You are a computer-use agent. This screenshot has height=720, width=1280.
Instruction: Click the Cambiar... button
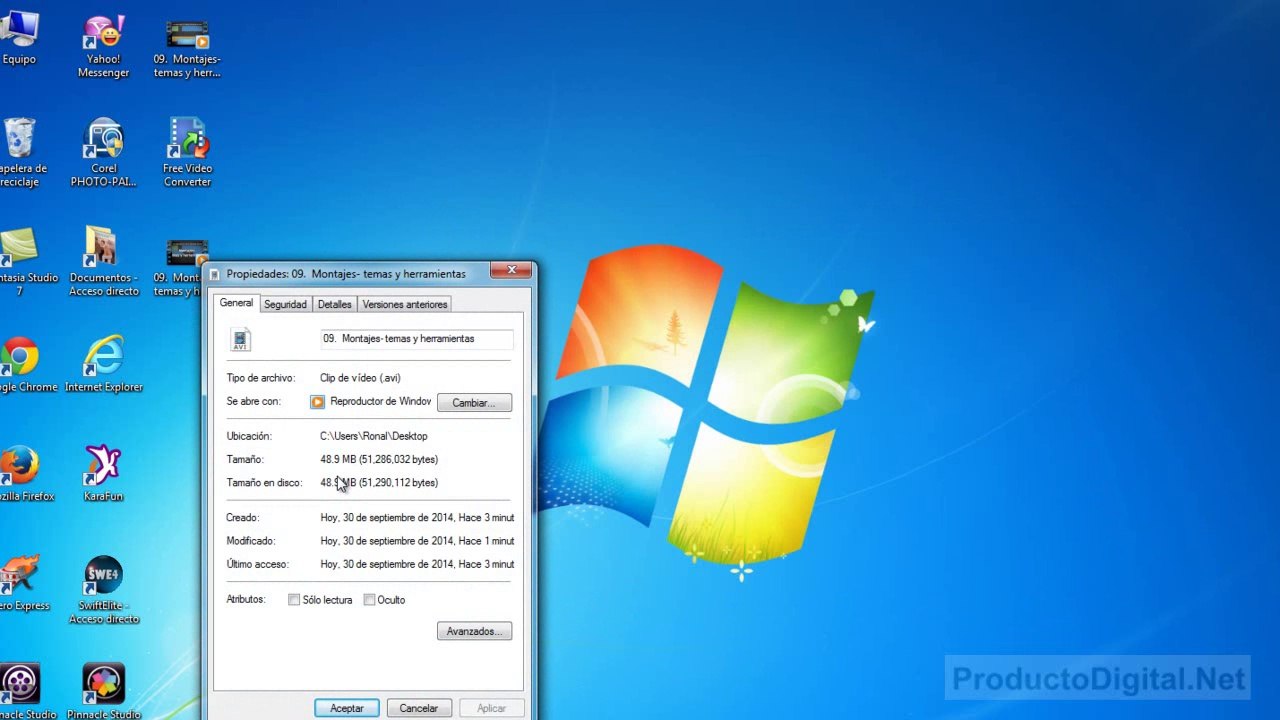(x=474, y=403)
